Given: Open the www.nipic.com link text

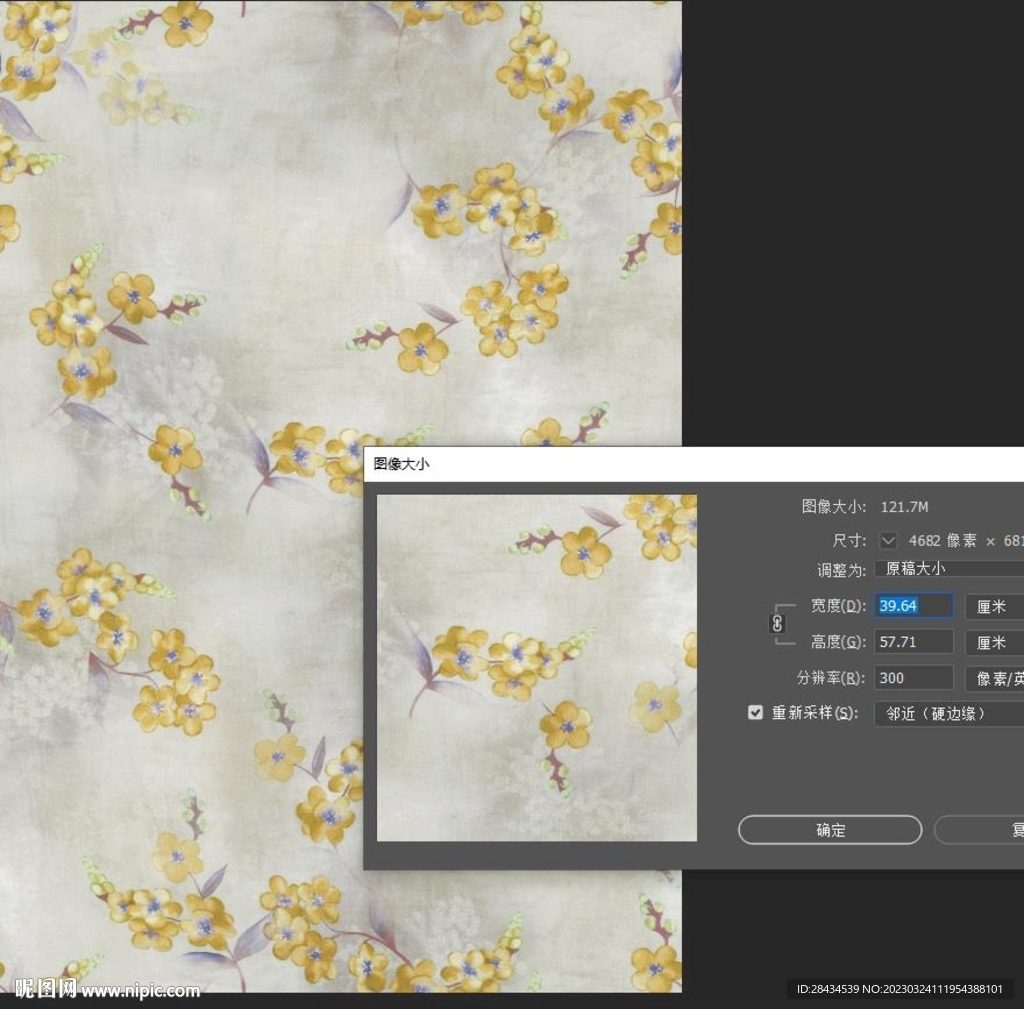Looking at the screenshot, I should pyautogui.click(x=141, y=991).
